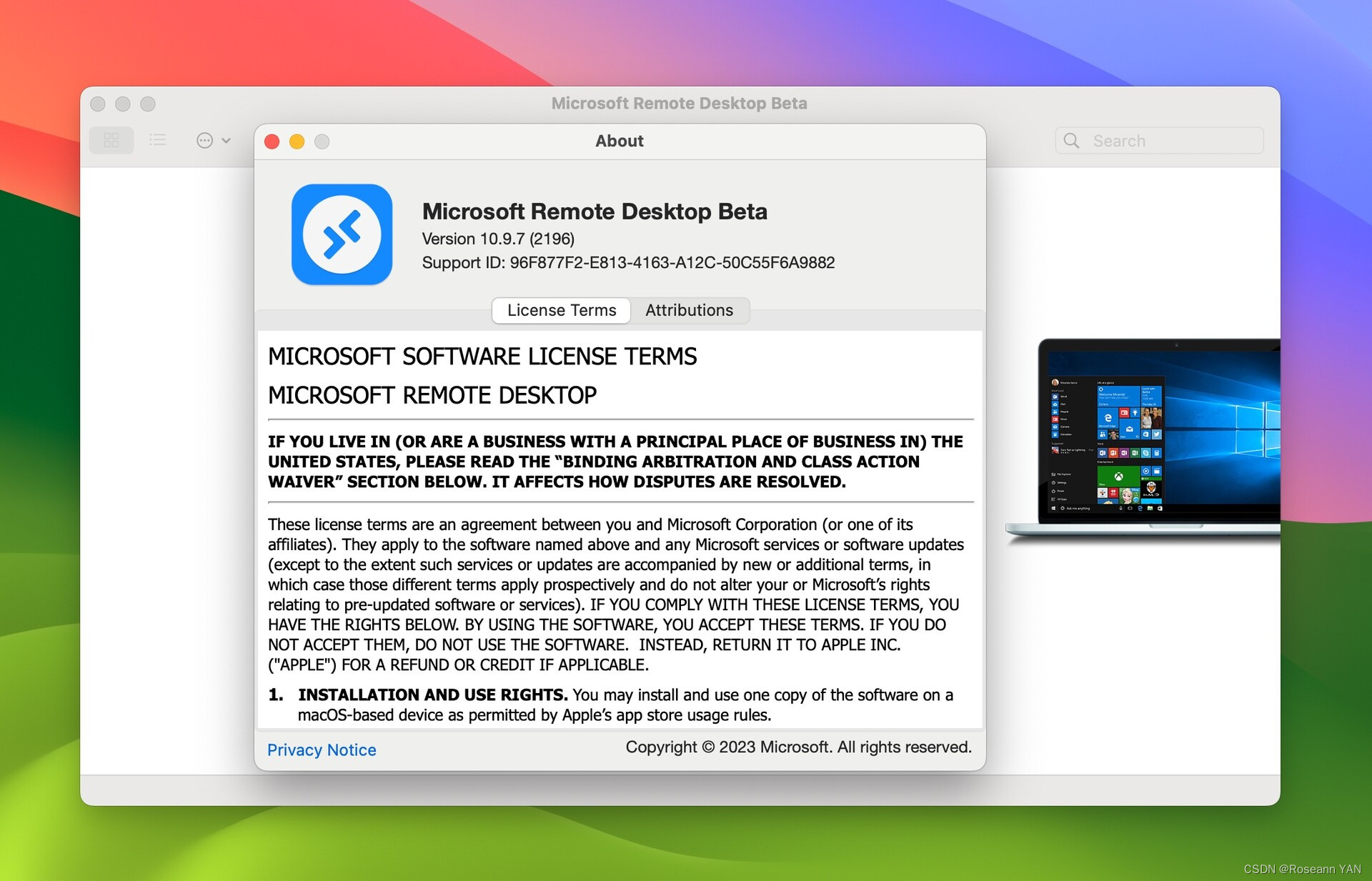1372x881 pixels.
Task: Click the Support ID text line
Action: click(628, 263)
